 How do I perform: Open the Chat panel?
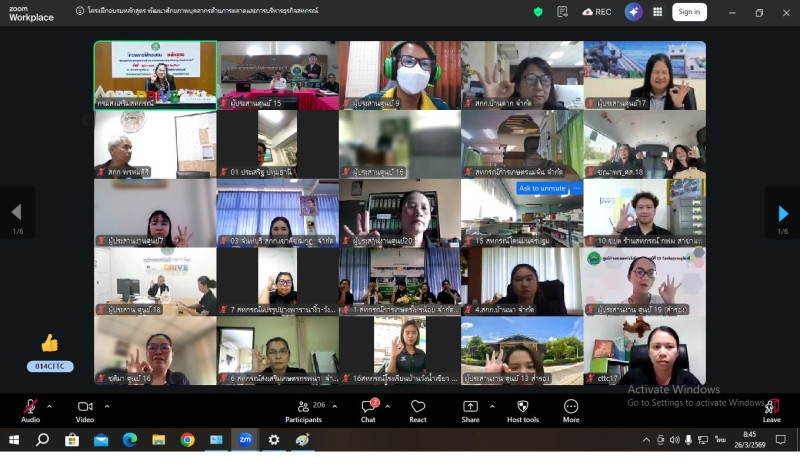pyautogui.click(x=369, y=409)
